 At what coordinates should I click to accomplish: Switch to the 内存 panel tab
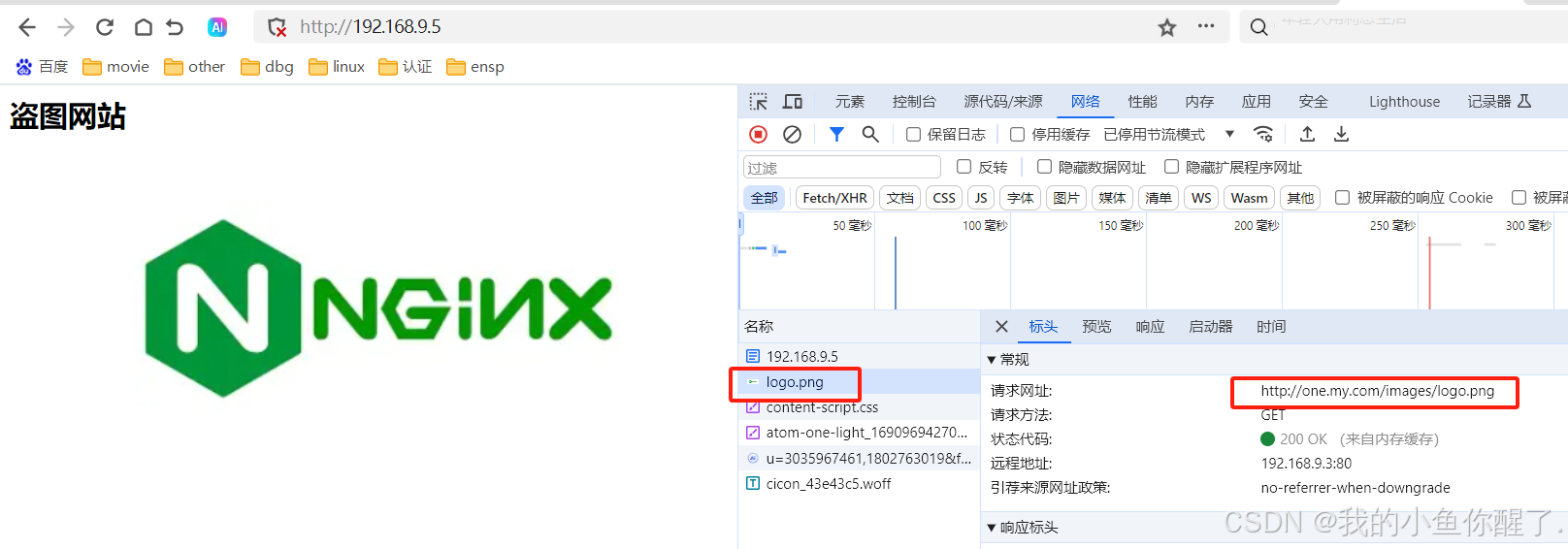click(x=1199, y=102)
